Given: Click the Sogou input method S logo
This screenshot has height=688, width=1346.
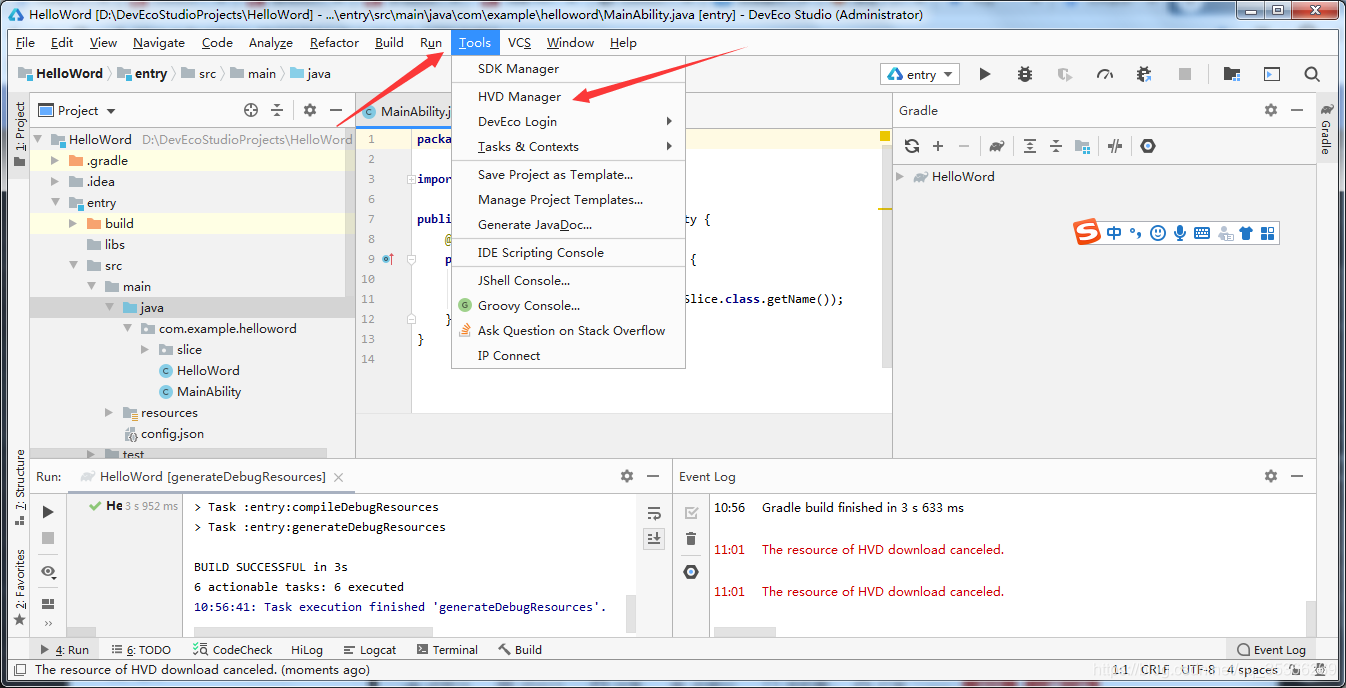Looking at the screenshot, I should click(1087, 233).
